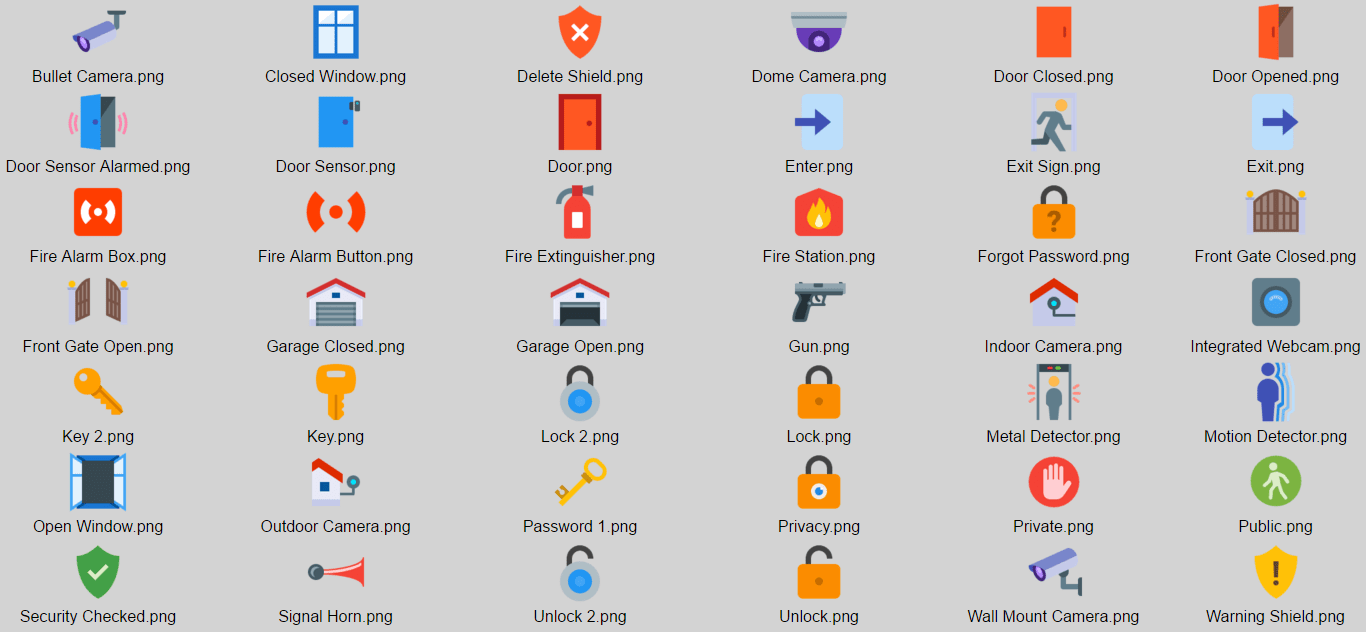1366x632 pixels.
Task: Select the Motion Detector icon
Action: click(x=1276, y=392)
